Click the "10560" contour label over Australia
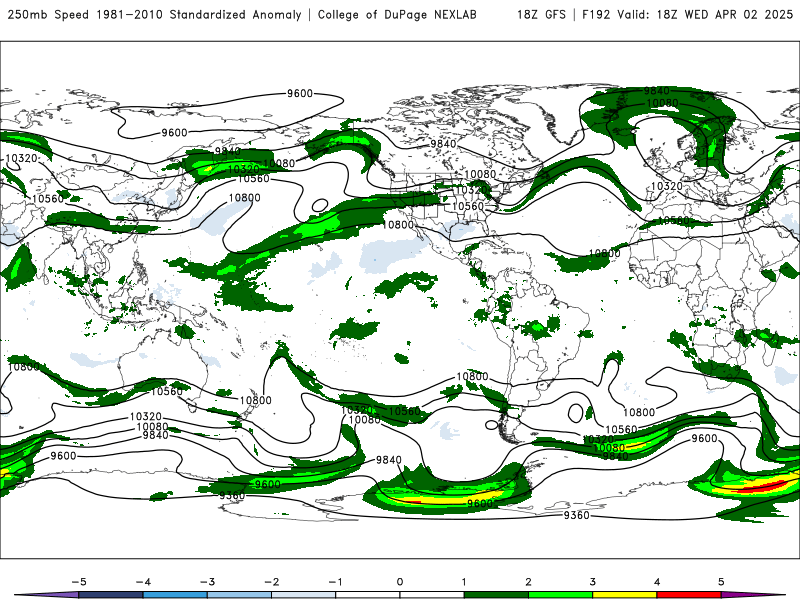 pos(166,391)
